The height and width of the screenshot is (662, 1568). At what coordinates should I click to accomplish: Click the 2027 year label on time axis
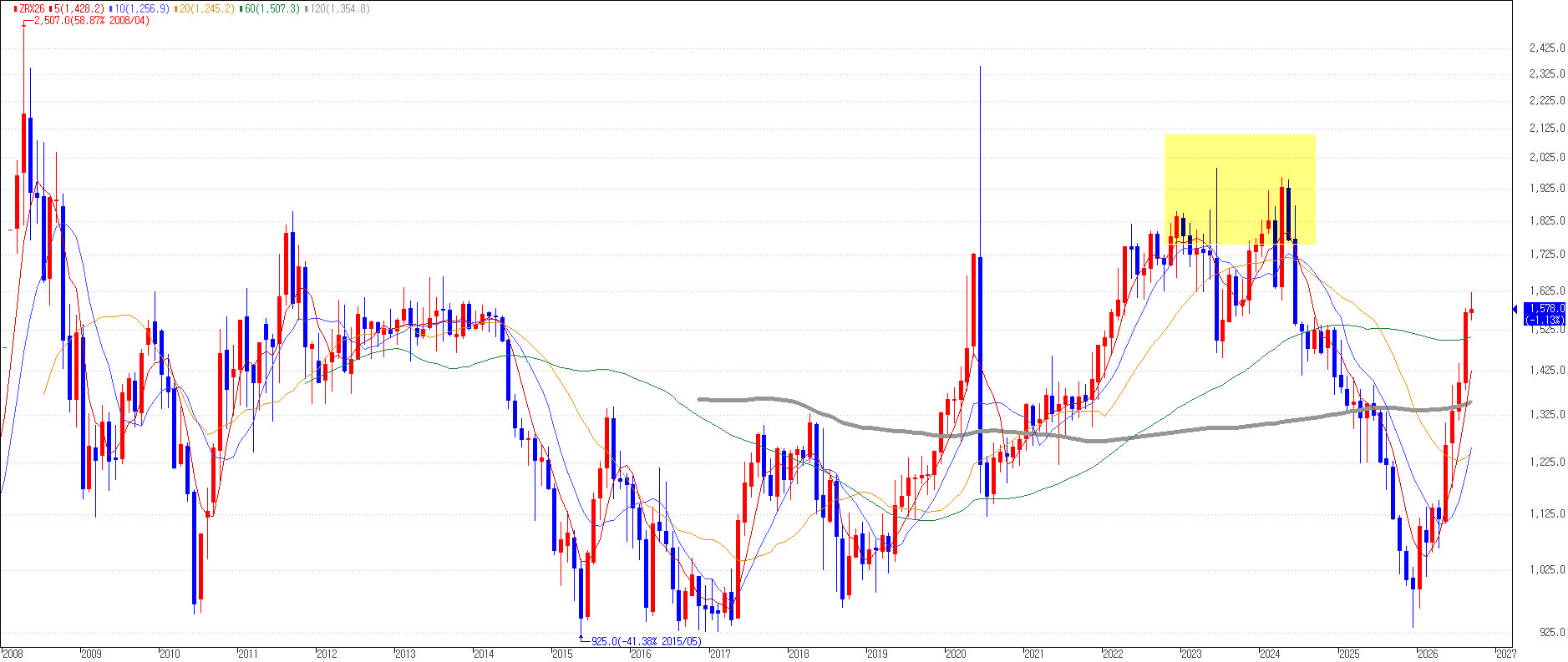(x=1506, y=654)
